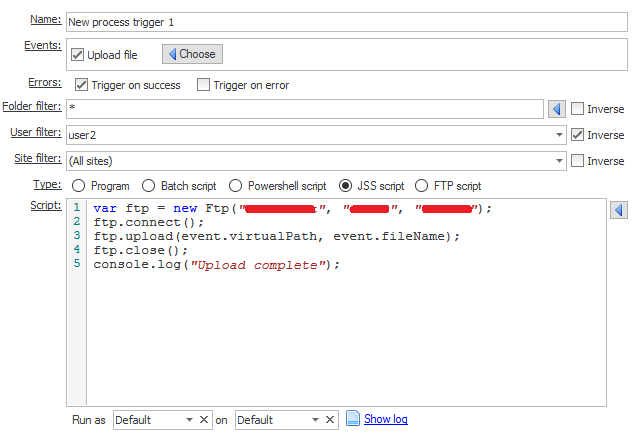Check Inverse for Folder filter
The width and height of the screenshot is (634, 436).
[577, 109]
